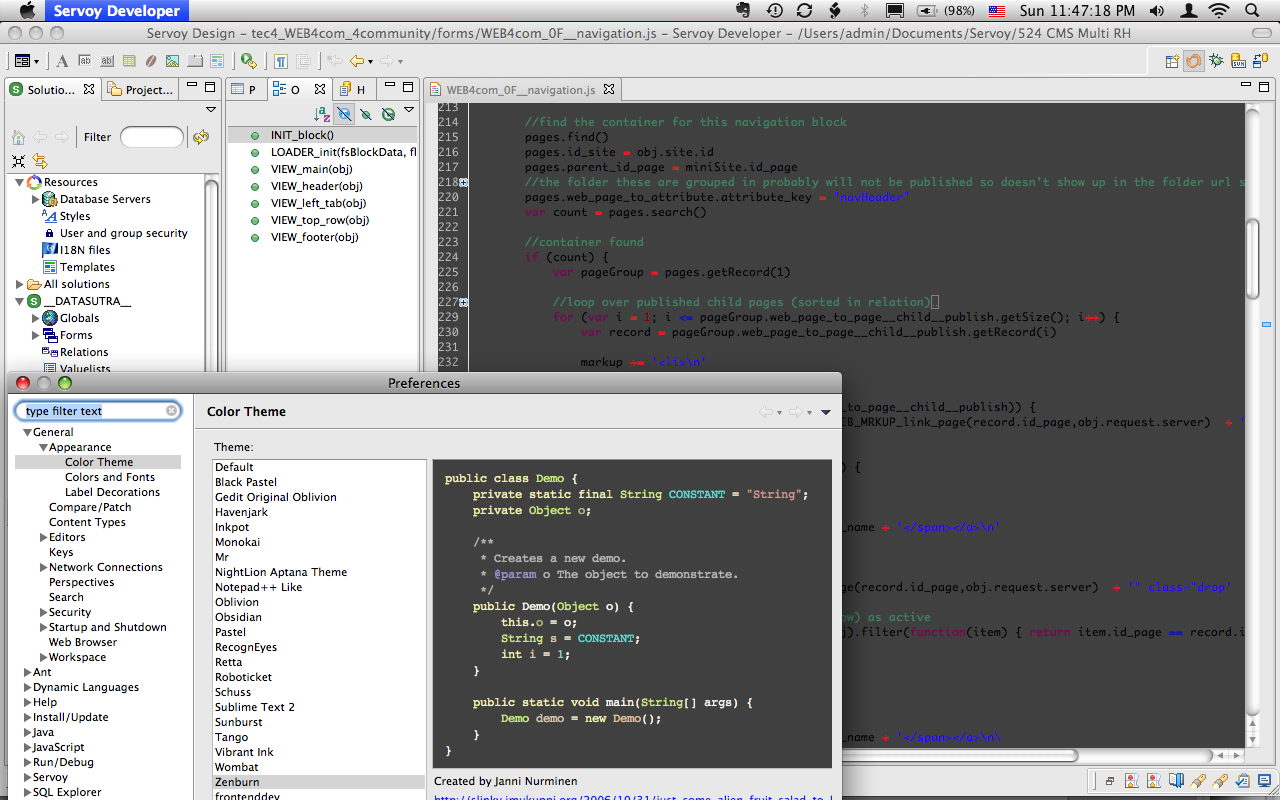Select VIEW_header(obj) in Outline
This screenshot has height=800, width=1280.
(317, 186)
